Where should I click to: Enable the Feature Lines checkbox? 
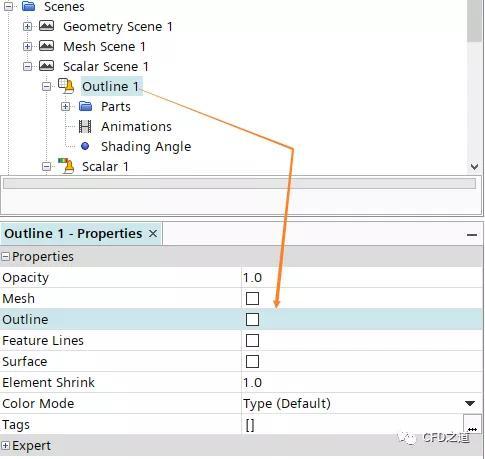tap(252, 341)
